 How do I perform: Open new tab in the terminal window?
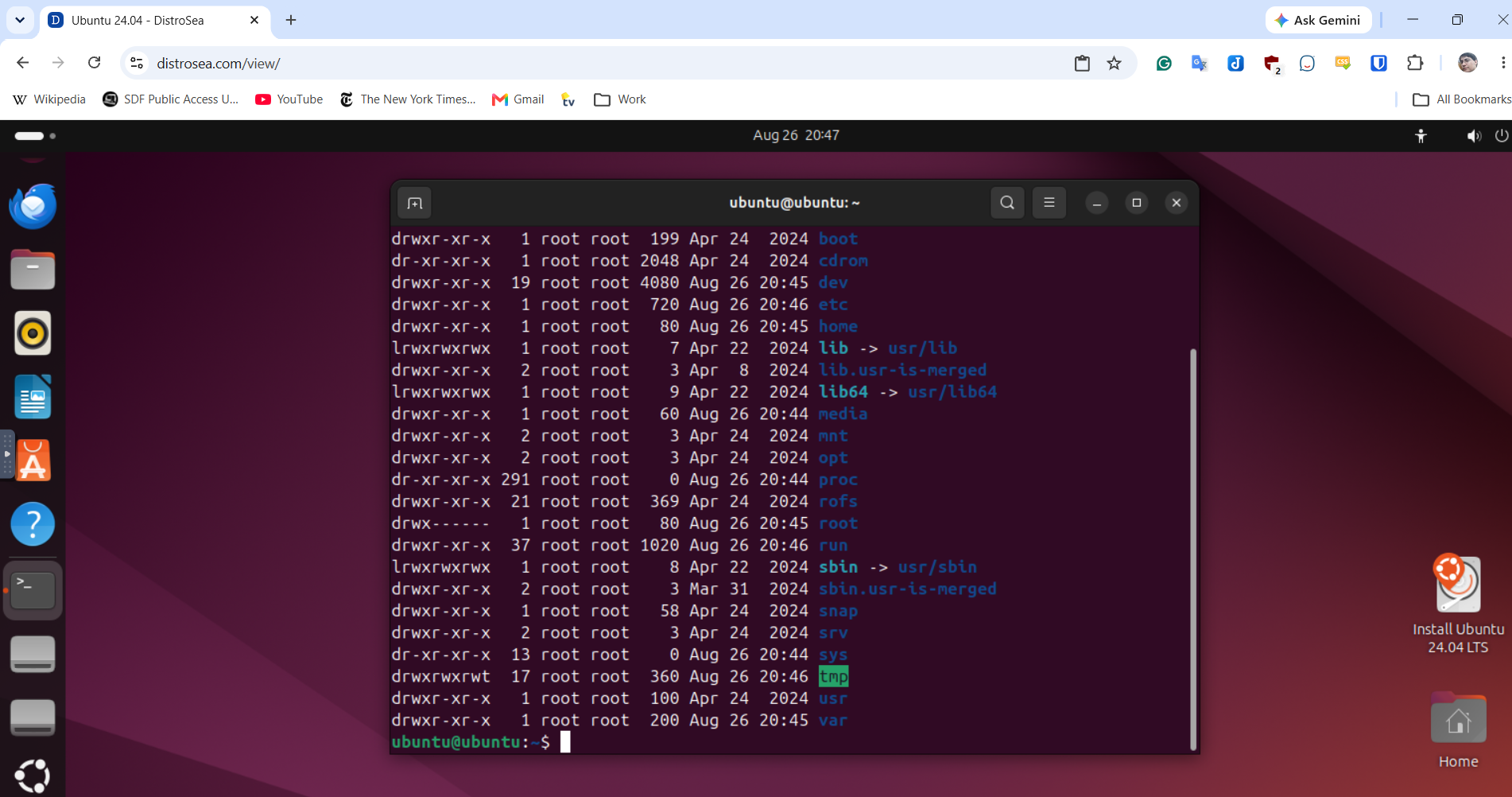414,203
